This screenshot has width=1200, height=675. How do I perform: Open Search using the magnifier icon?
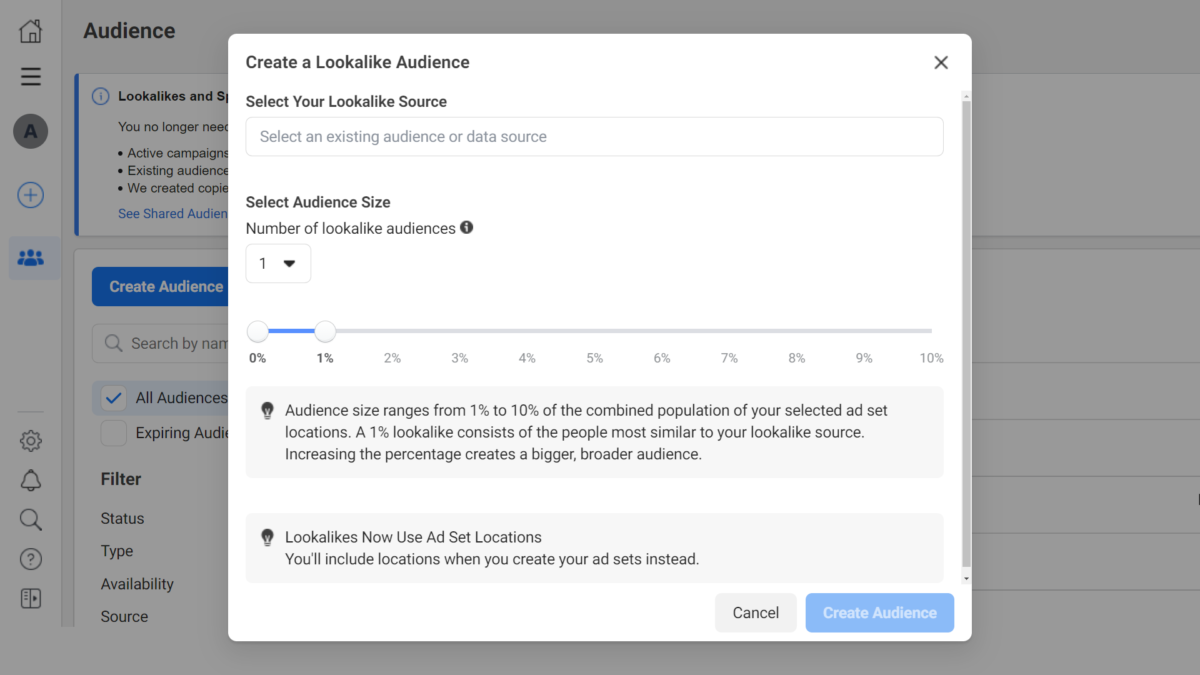click(29, 519)
